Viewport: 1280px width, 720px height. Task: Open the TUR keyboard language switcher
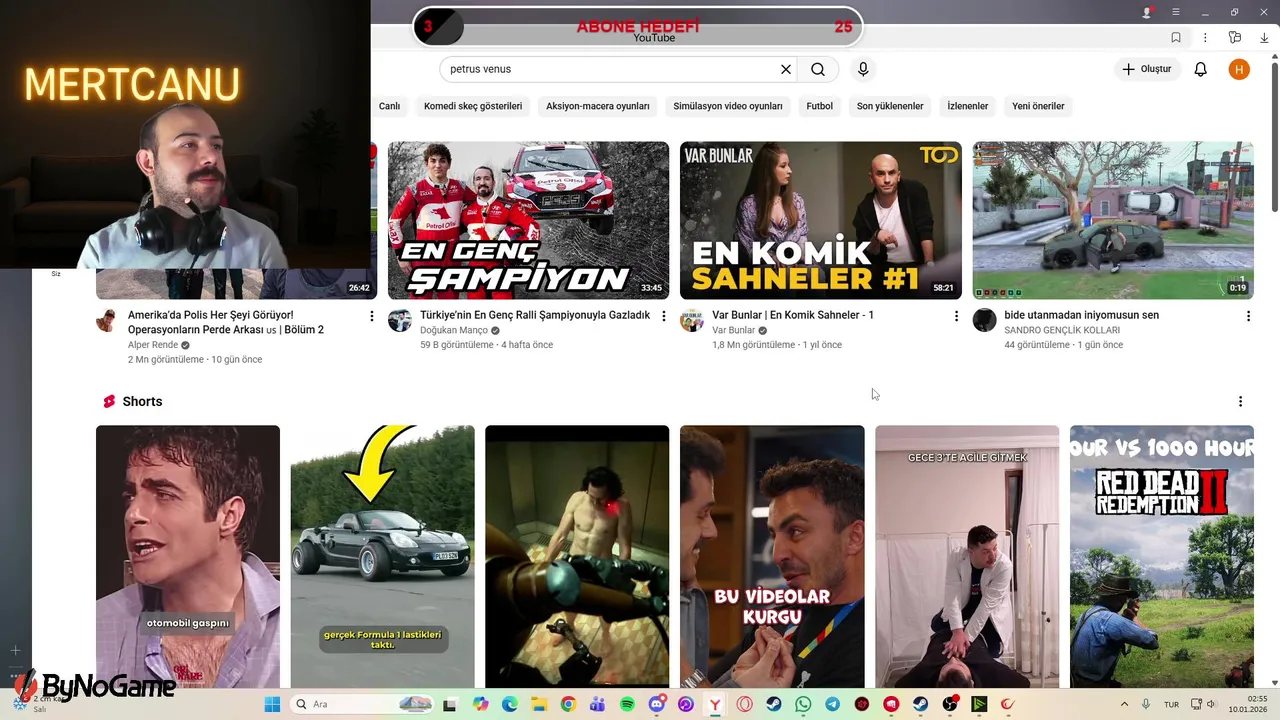point(1171,704)
